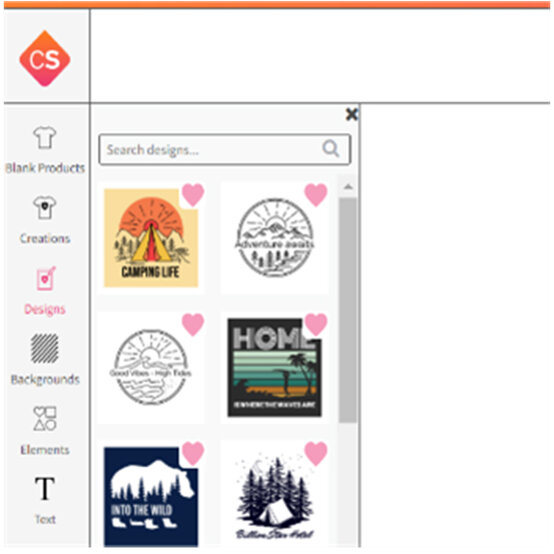Select the Text tool icon
This screenshot has height=554, width=554.
pos(45,489)
